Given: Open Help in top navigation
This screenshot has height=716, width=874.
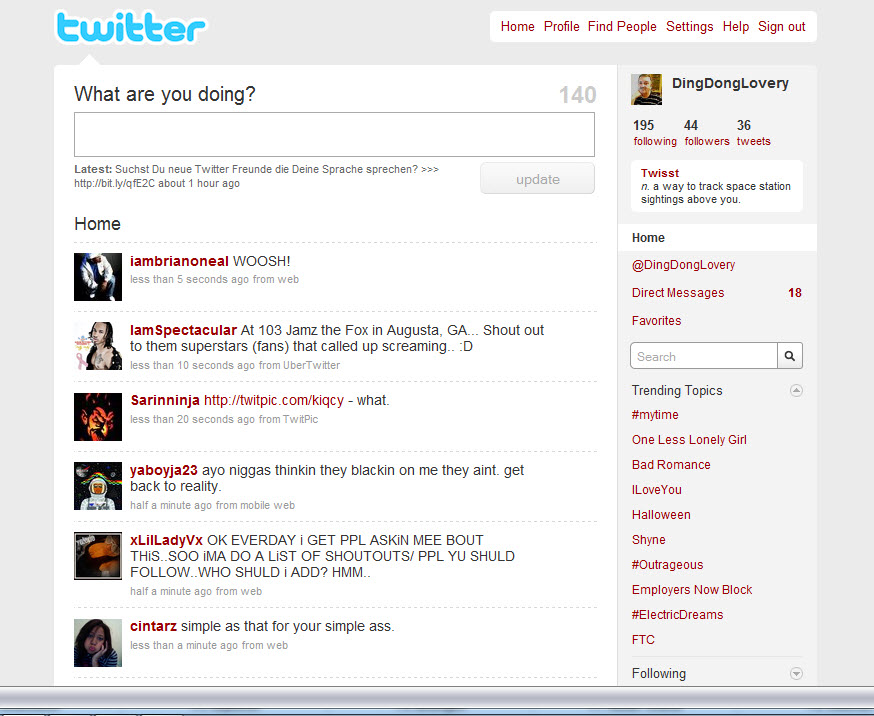Looking at the screenshot, I should [736, 26].
